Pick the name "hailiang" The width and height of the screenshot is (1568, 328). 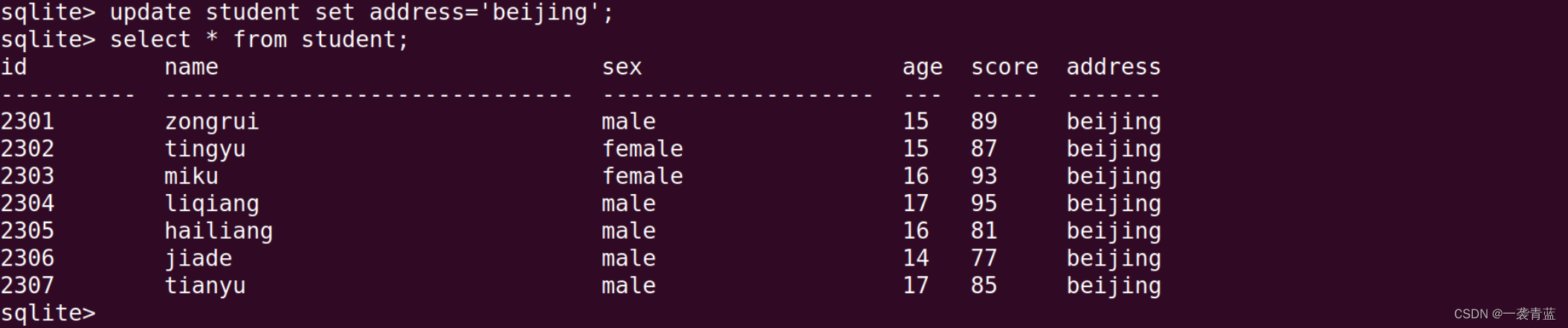219,231
